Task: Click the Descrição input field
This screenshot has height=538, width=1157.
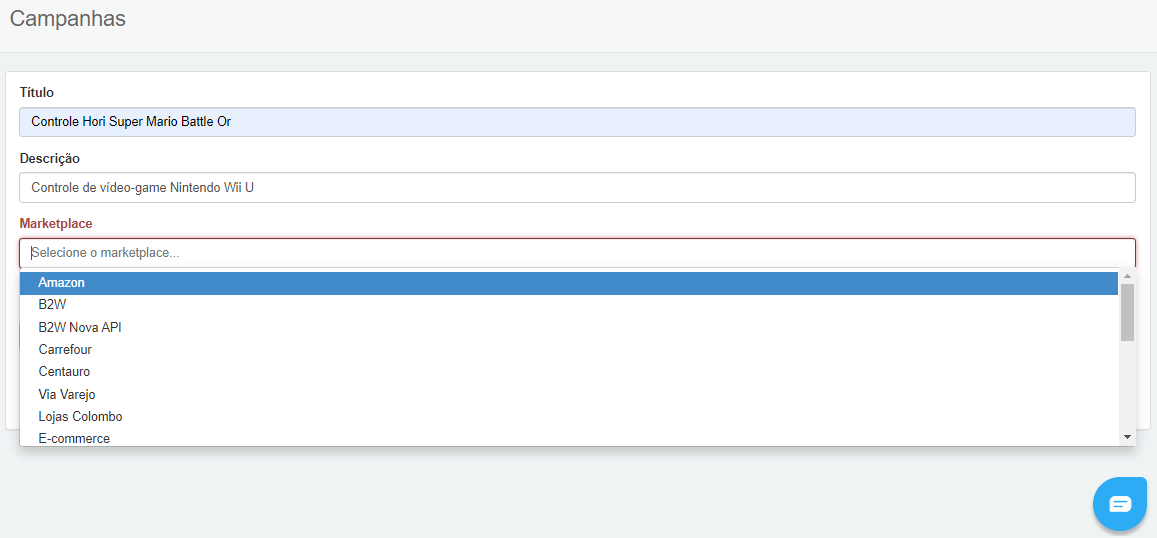Action: click(577, 187)
